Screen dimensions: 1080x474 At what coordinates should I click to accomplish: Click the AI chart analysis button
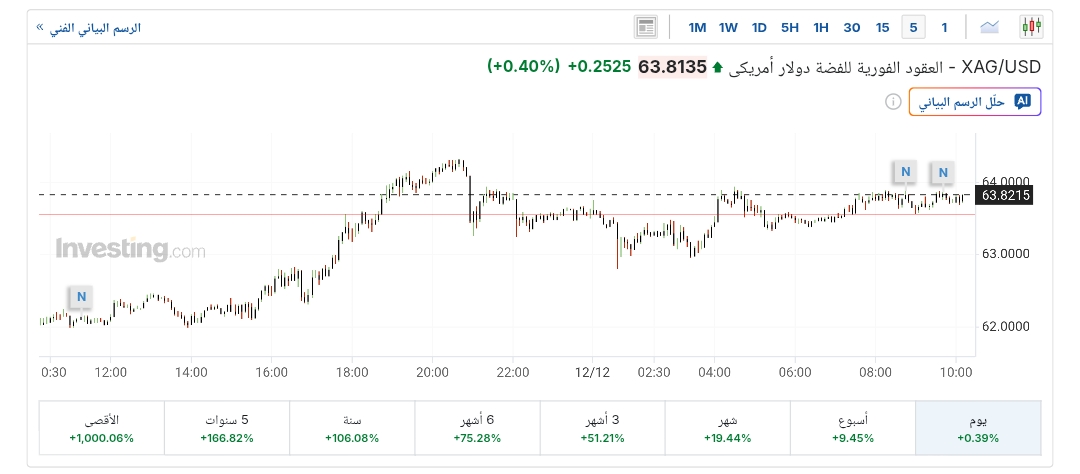click(975, 102)
